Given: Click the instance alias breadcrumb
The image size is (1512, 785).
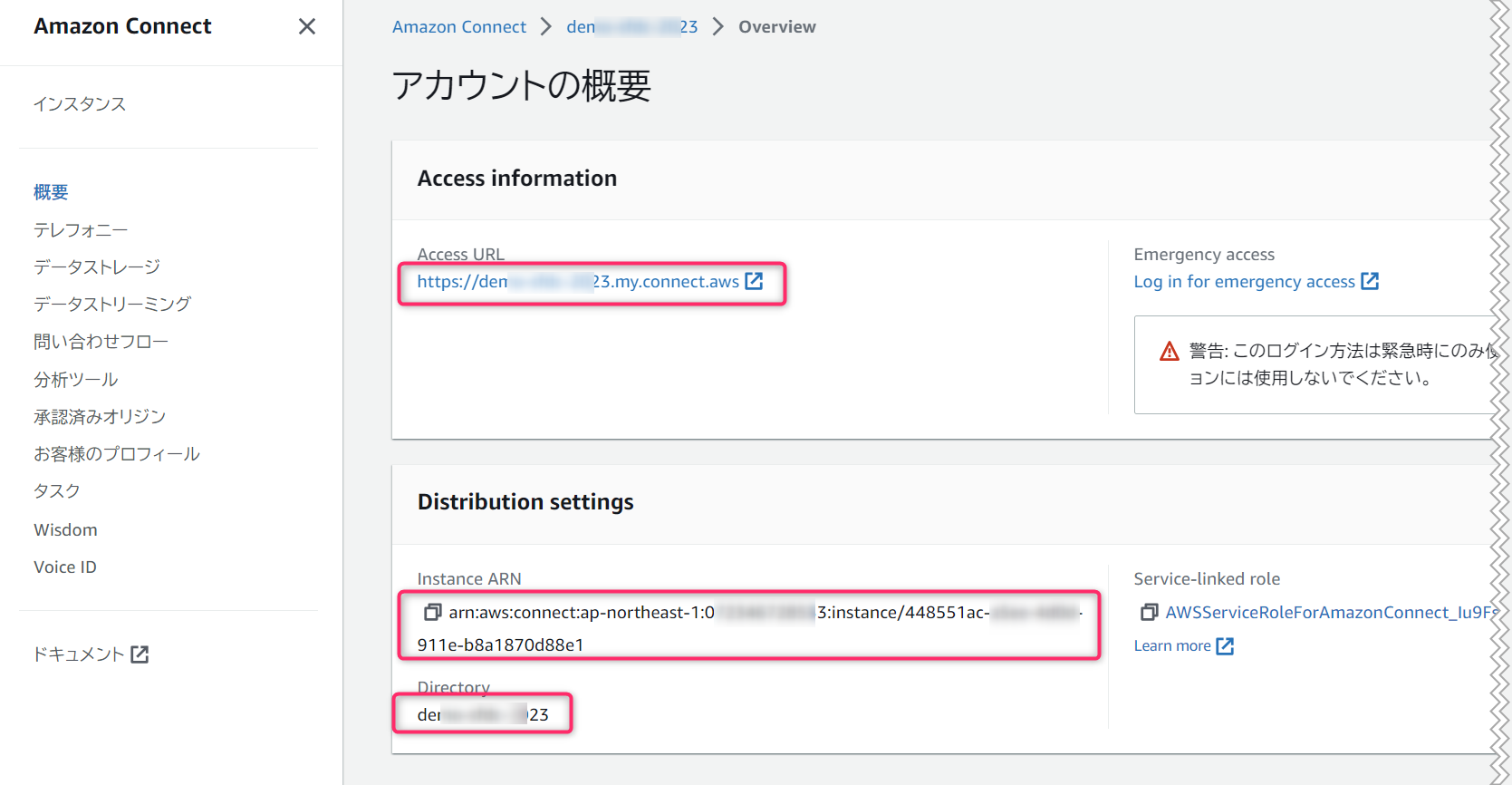Looking at the screenshot, I should (x=632, y=27).
